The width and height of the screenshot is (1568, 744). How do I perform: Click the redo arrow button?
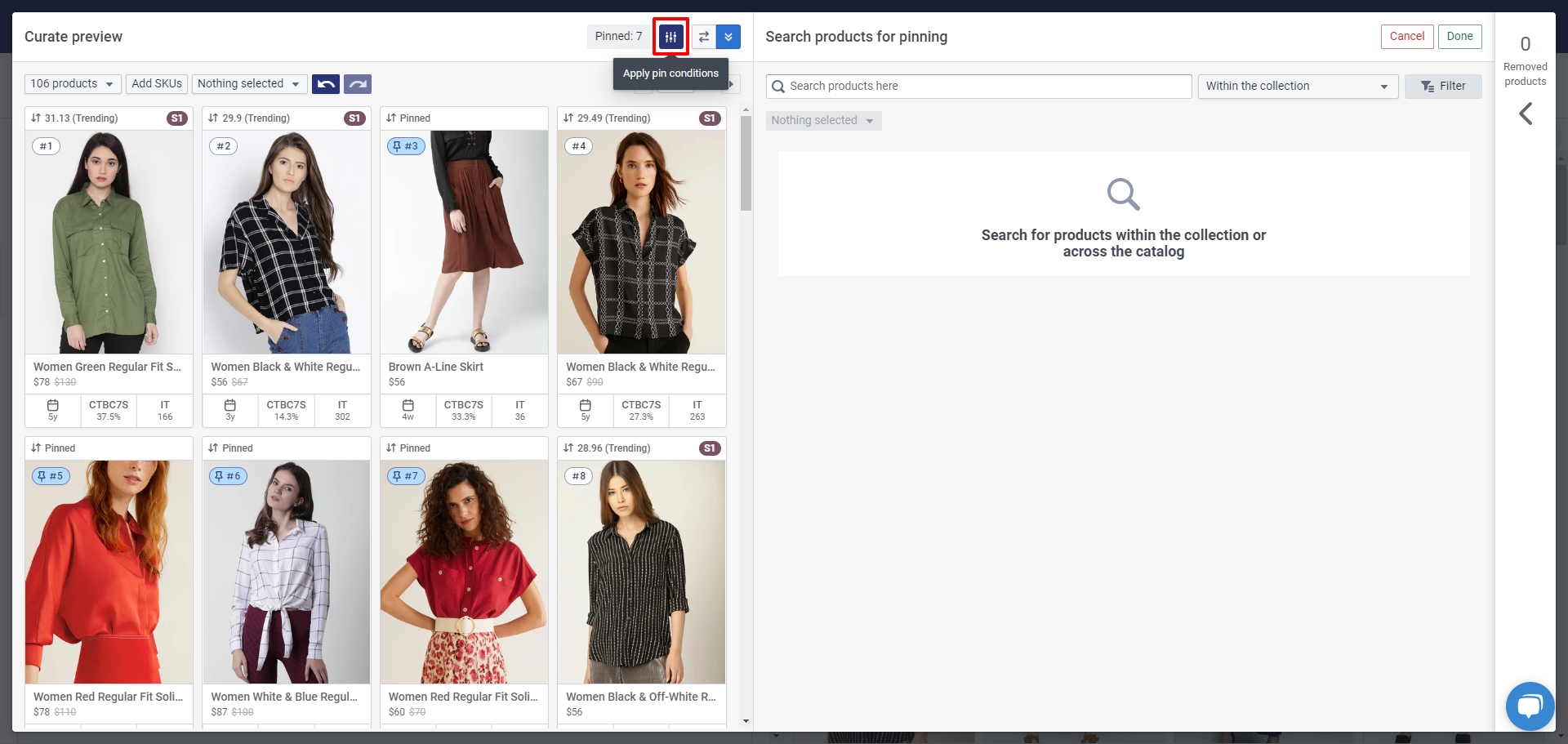tap(358, 84)
